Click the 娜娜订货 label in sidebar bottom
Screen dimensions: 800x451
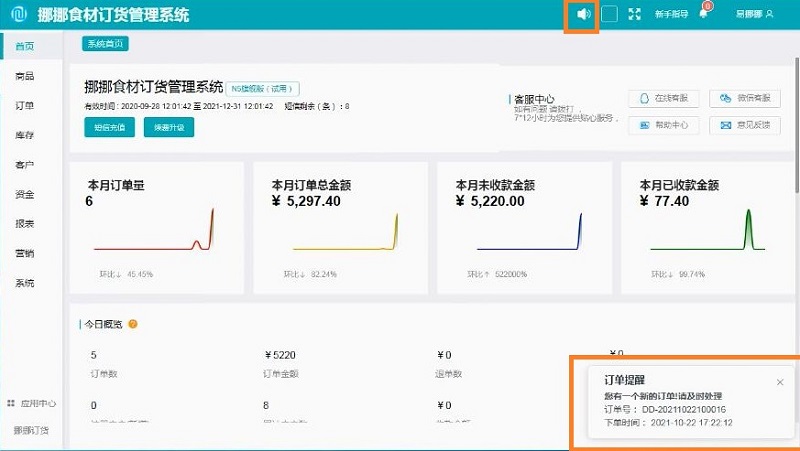[x=31, y=431]
